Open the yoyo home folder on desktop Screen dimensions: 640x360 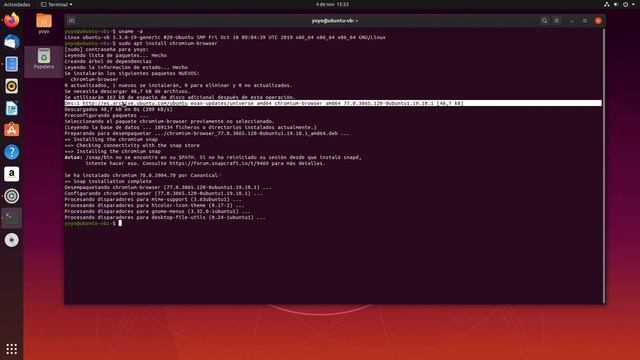pyautogui.click(x=44, y=23)
